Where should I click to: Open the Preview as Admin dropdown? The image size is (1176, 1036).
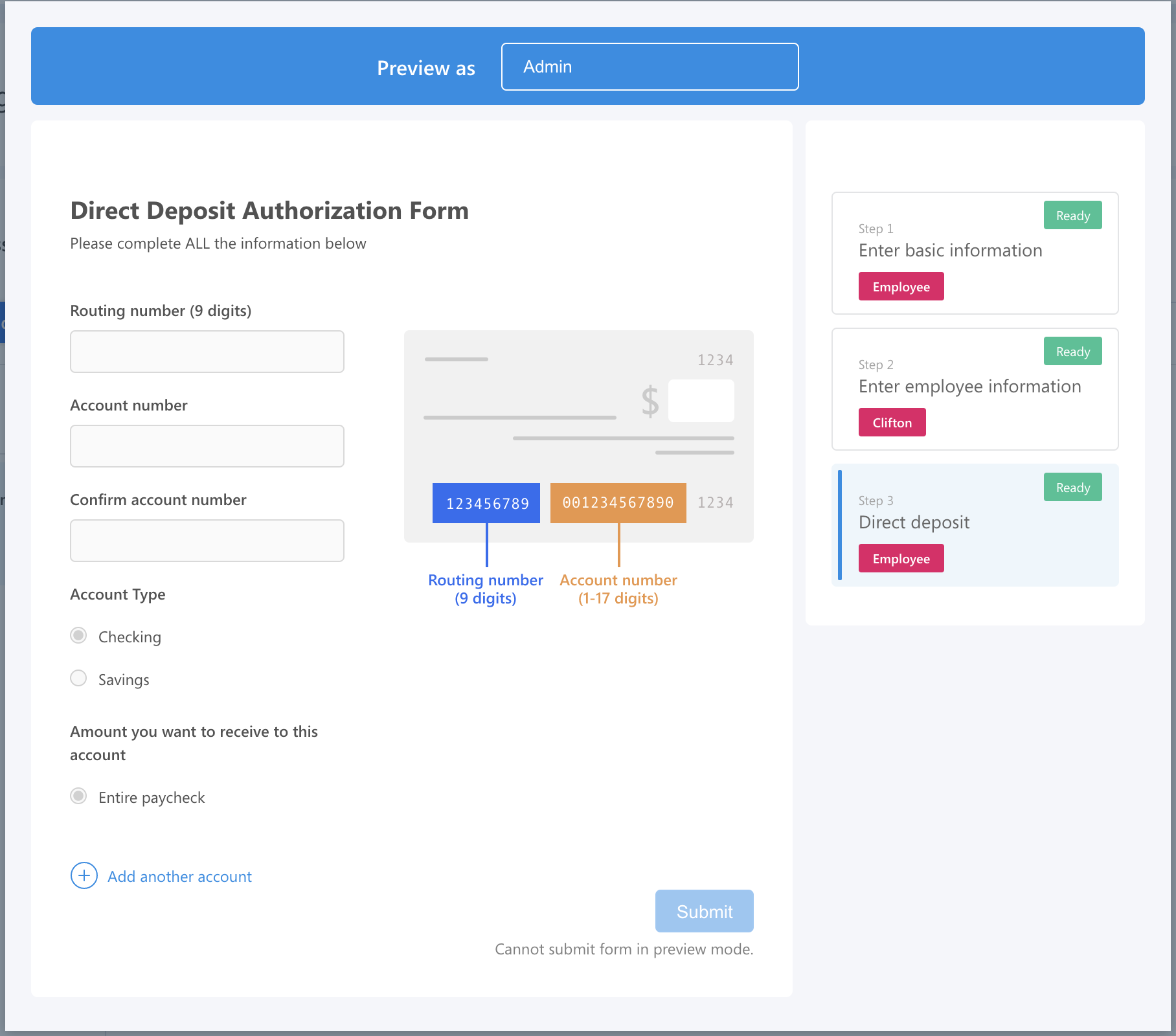pyautogui.click(x=650, y=67)
